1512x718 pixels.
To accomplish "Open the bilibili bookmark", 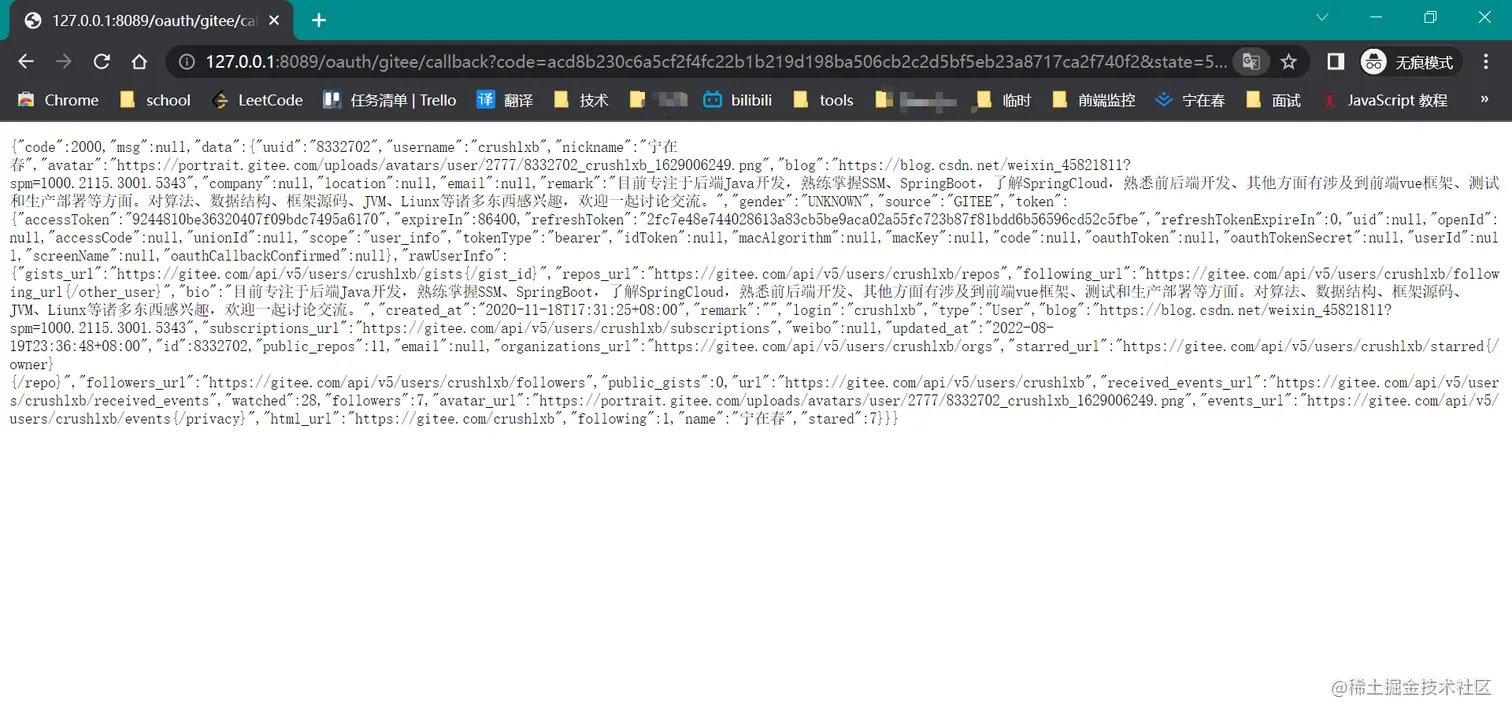I will point(737,100).
